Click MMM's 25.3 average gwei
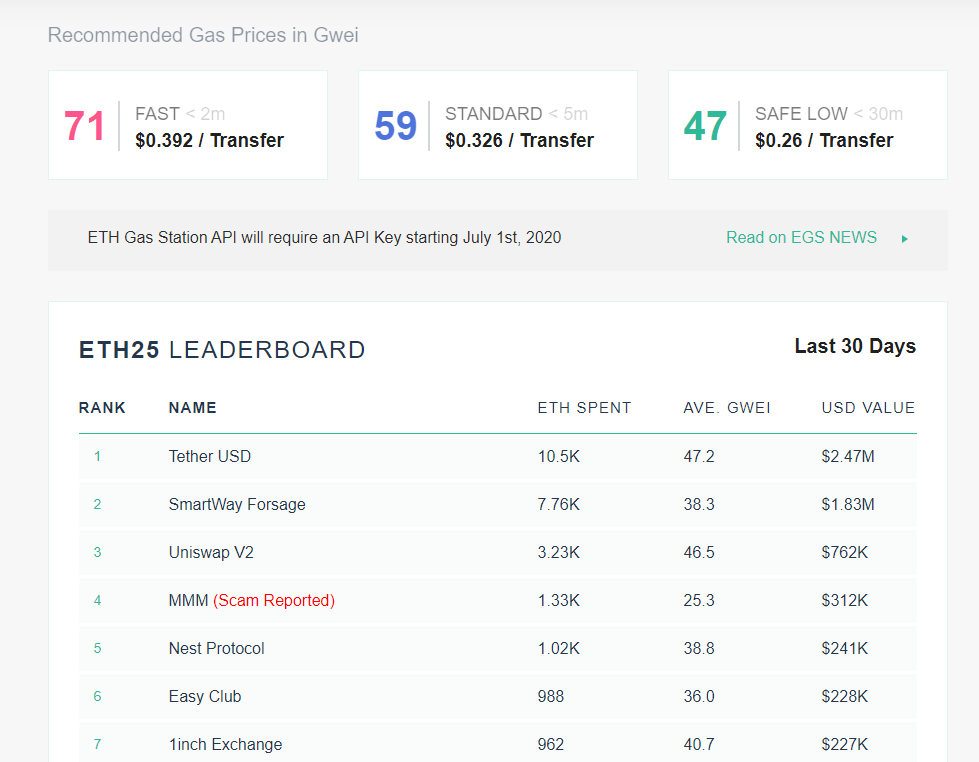 (x=699, y=601)
